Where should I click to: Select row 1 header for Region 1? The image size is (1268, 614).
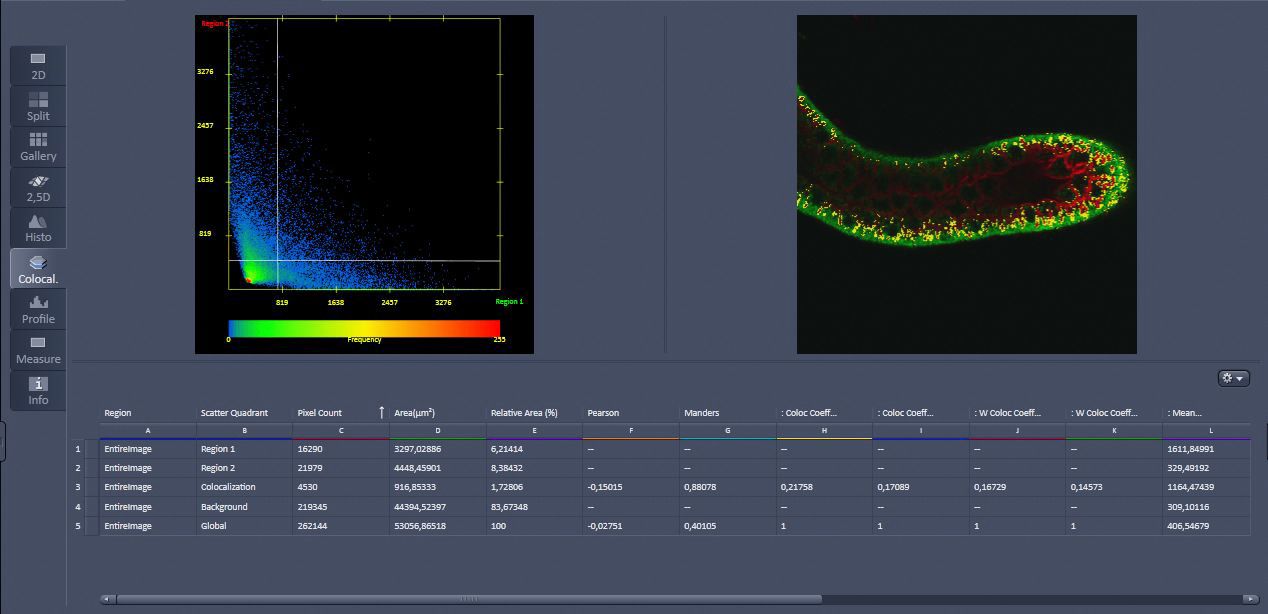78,449
